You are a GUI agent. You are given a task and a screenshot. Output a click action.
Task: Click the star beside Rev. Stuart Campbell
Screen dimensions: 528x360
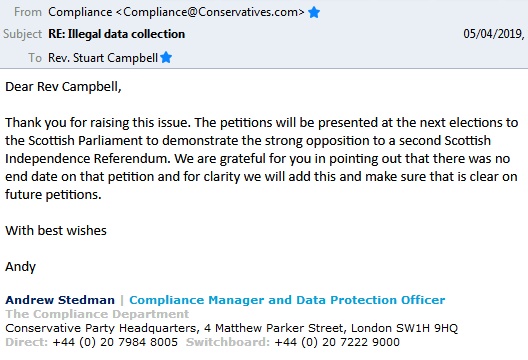pyautogui.click(x=166, y=58)
